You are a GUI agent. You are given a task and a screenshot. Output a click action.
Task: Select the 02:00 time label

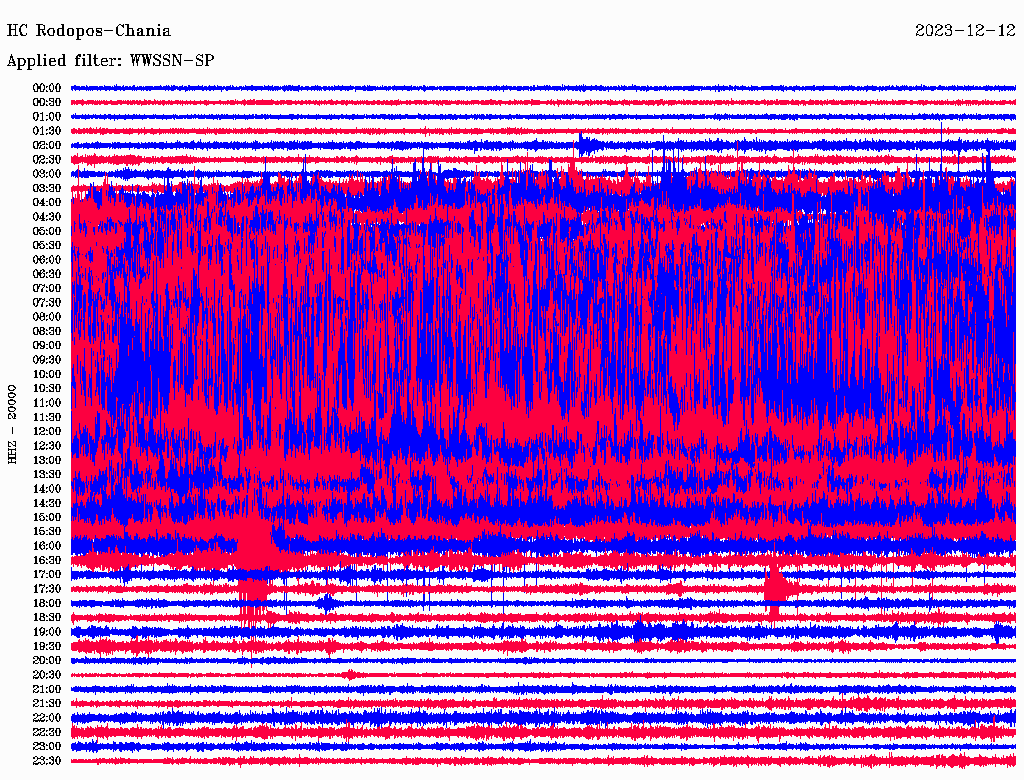click(47, 145)
